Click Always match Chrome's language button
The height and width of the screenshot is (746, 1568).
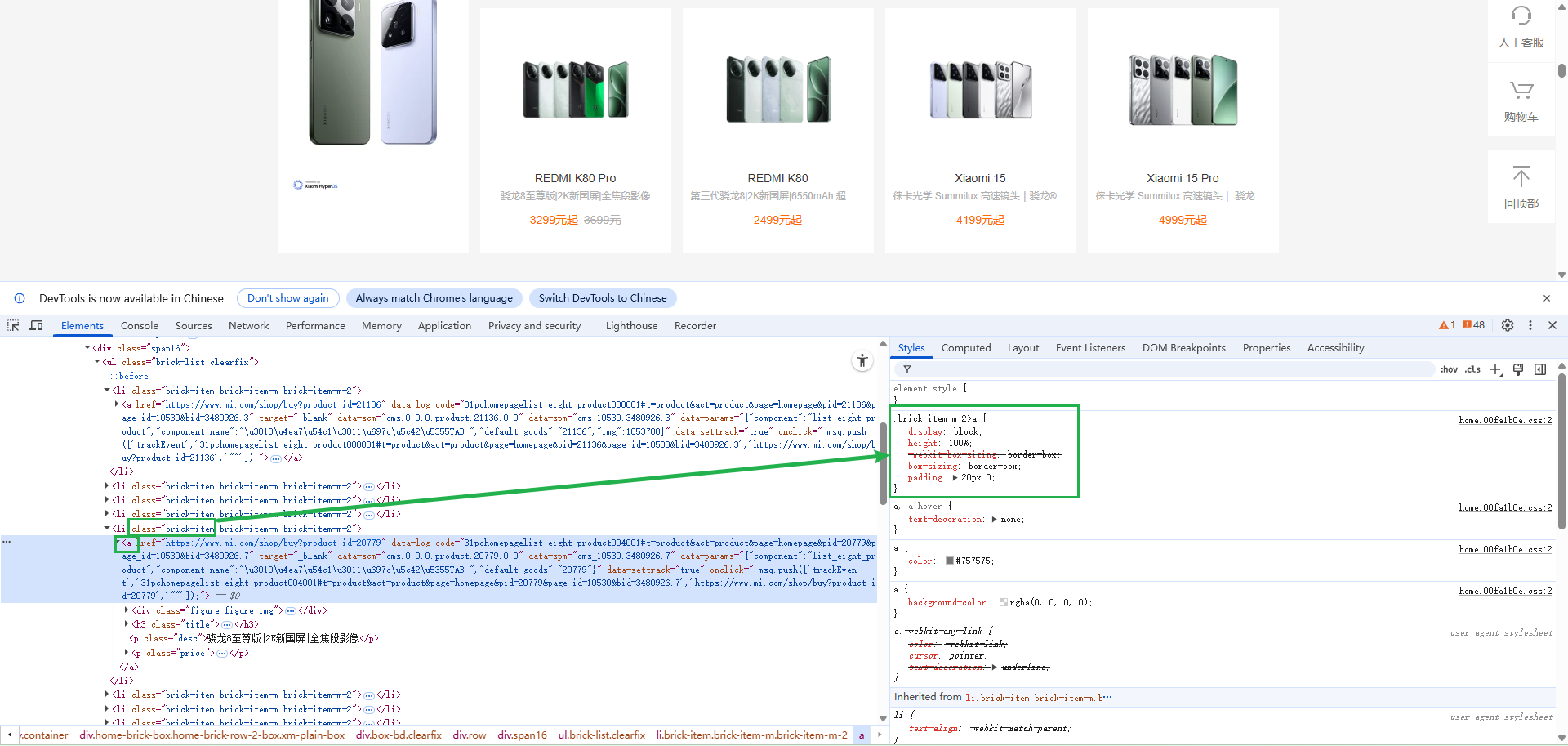(434, 298)
